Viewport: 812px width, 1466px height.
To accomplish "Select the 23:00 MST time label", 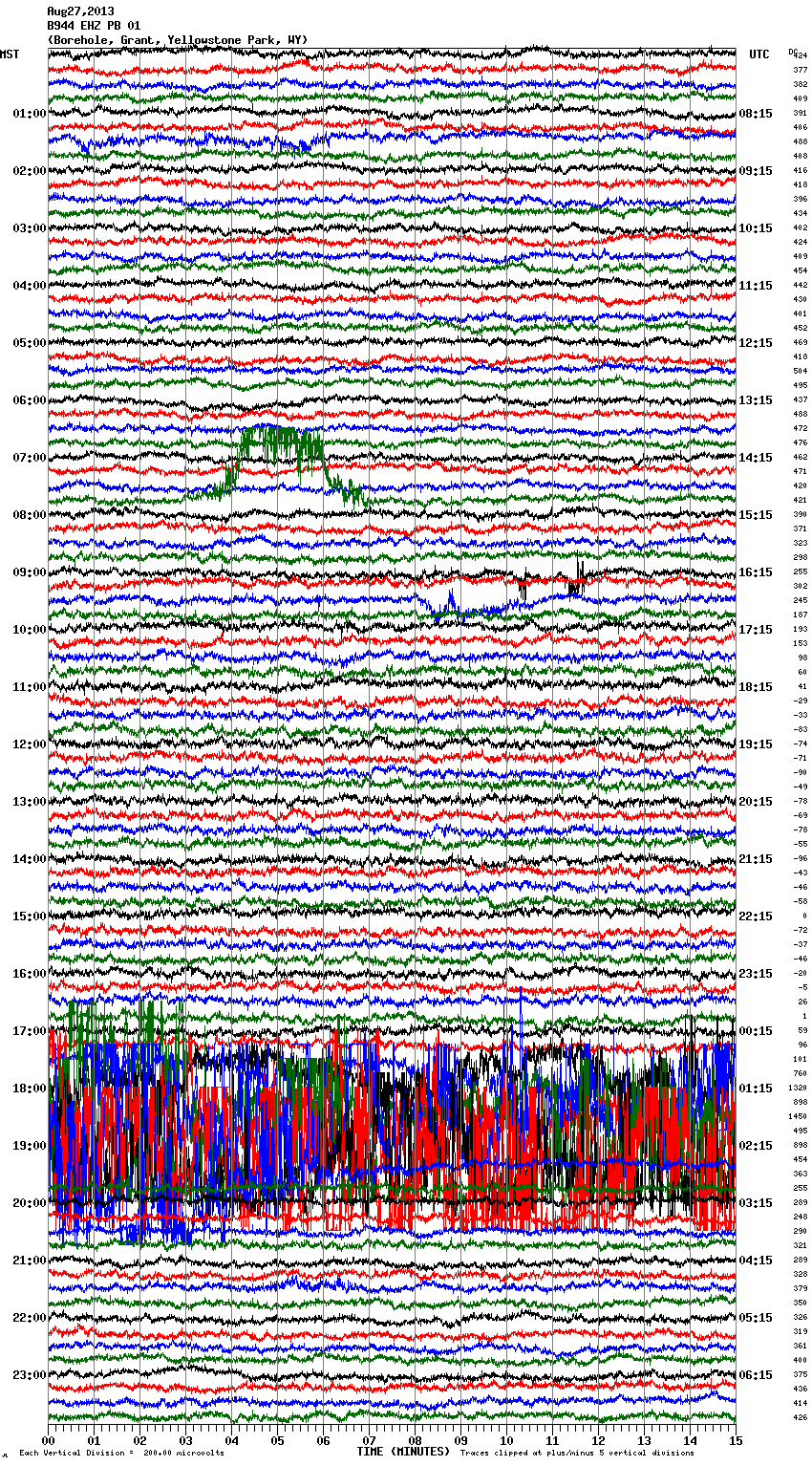I will 30,1375.
